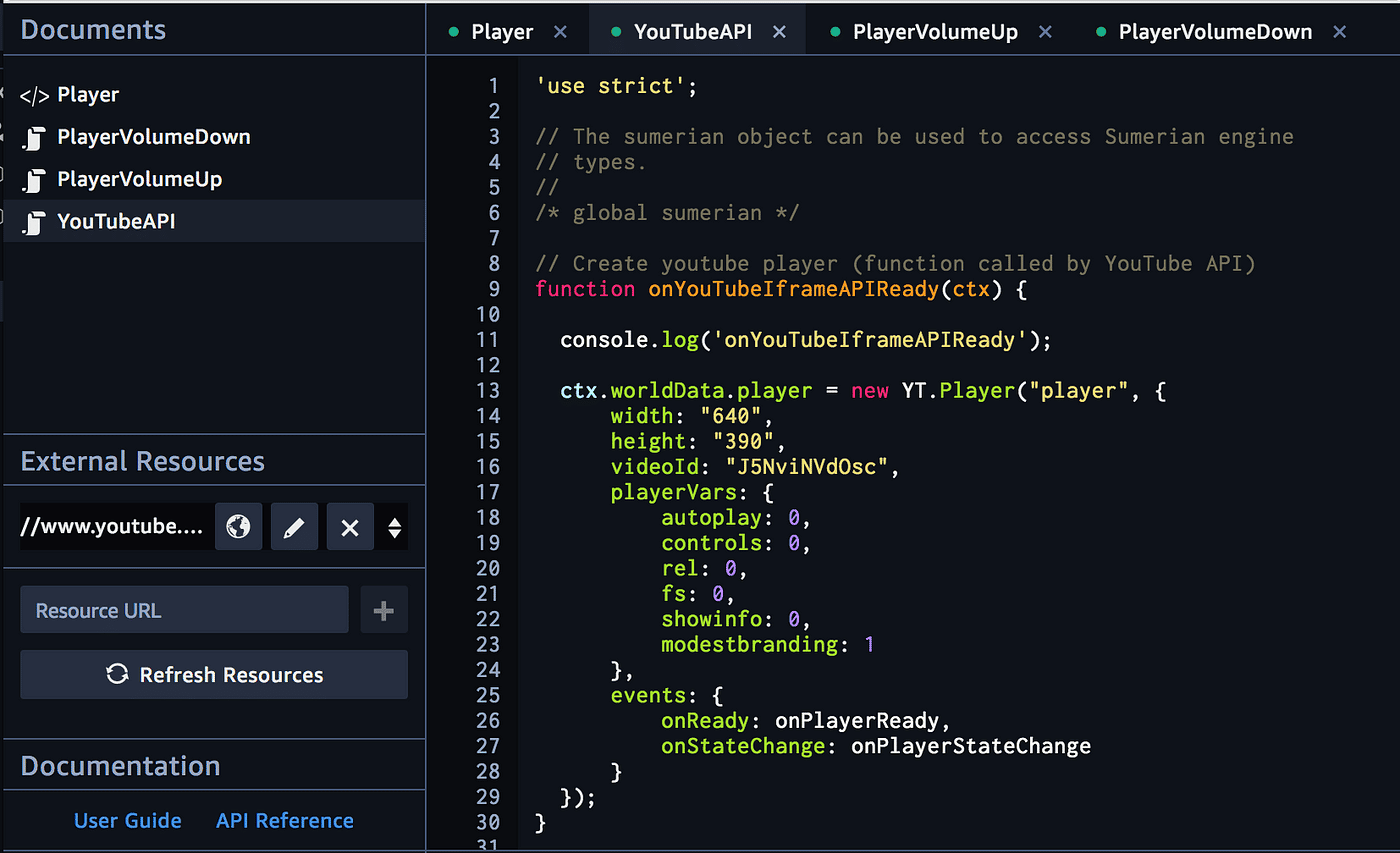Click the code brackets icon beside Player
The height and width of the screenshot is (853, 1400).
pos(34,96)
